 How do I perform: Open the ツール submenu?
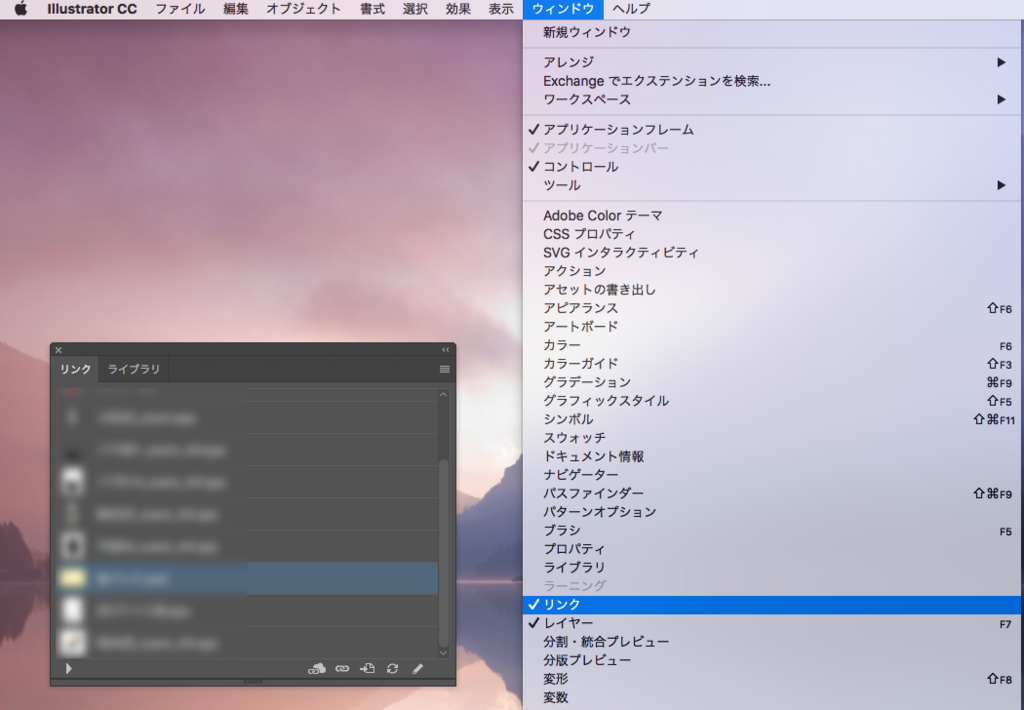point(773,186)
